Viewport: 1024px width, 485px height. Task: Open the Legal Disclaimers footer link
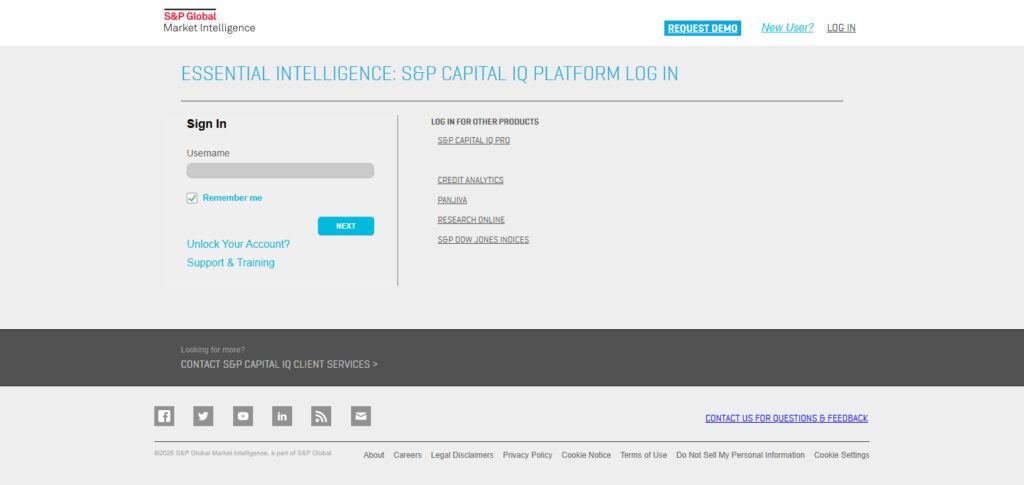[462, 455]
